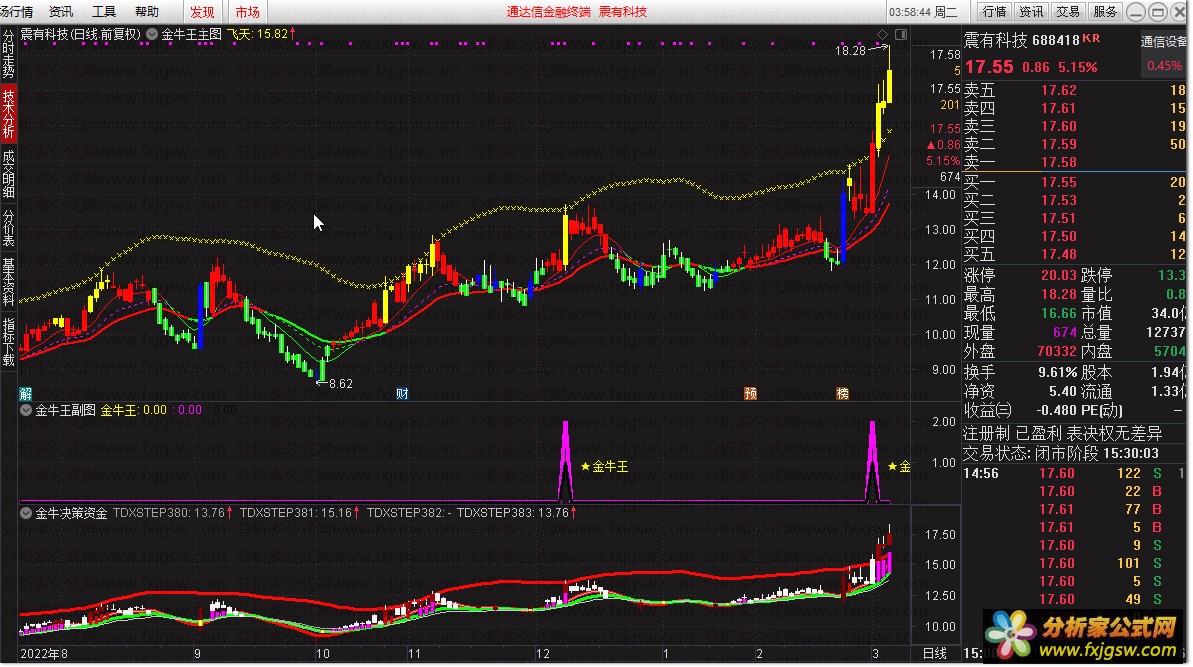This screenshot has width=1193, height=667.
Task: Click the stock name 震有科技 688418
Action: [1021, 40]
